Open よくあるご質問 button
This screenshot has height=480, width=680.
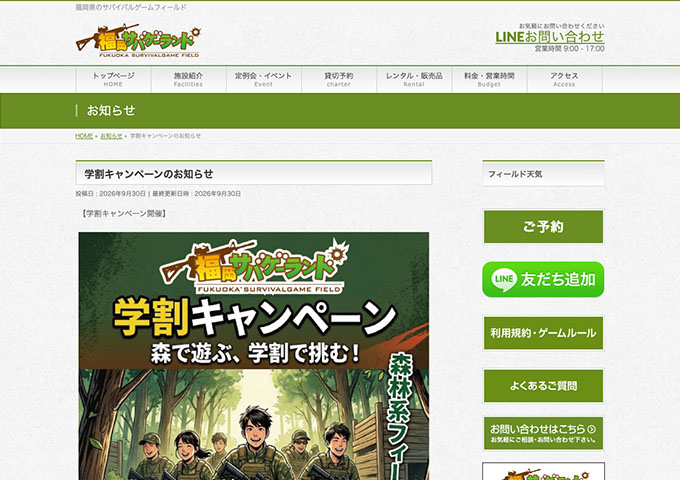click(543, 386)
